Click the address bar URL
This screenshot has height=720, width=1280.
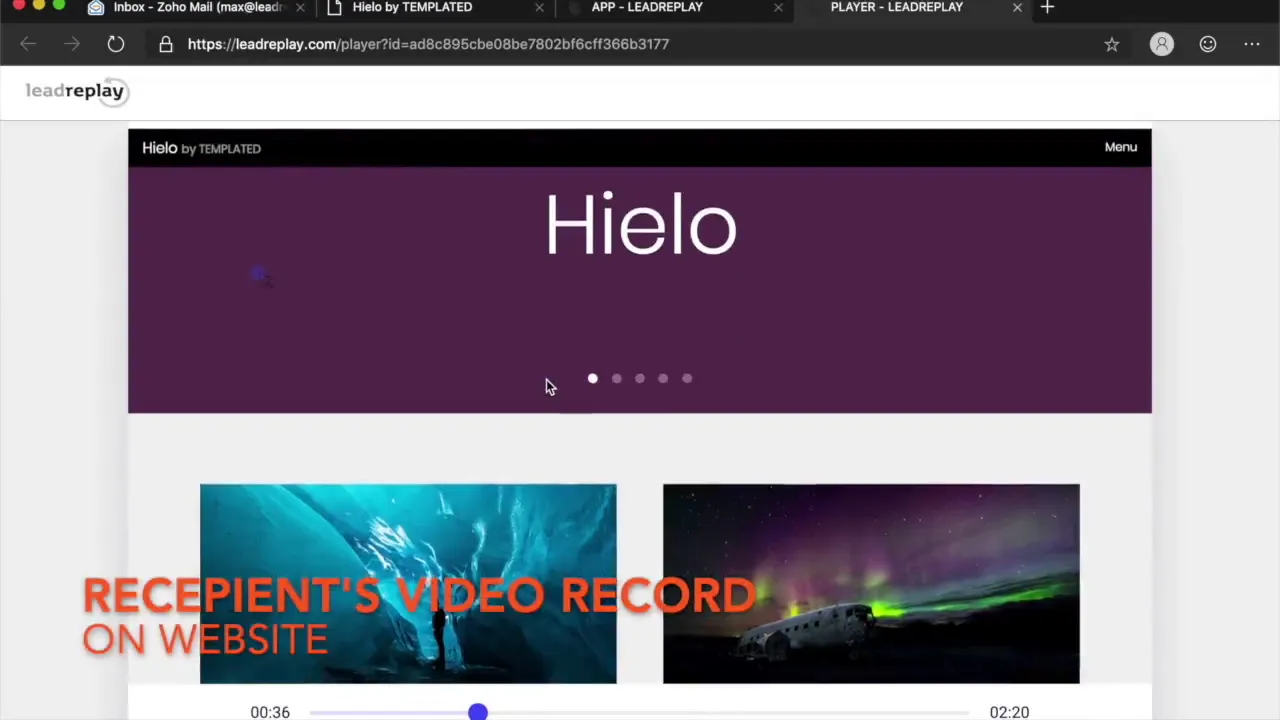pos(428,44)
